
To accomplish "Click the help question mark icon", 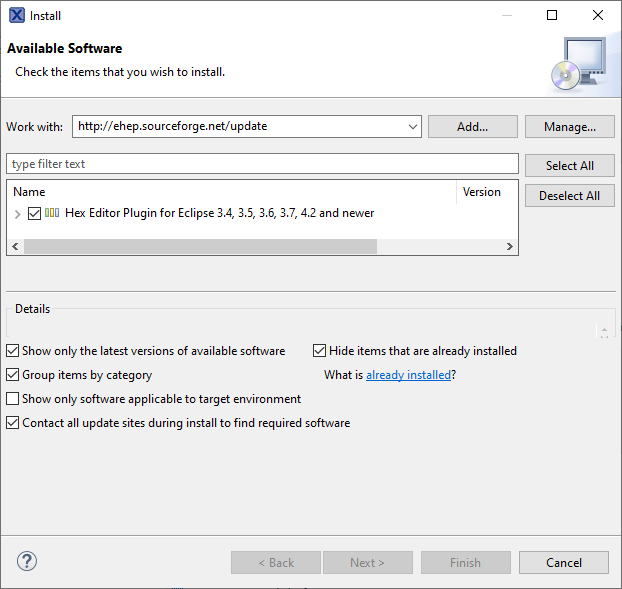I will point(27,561).
